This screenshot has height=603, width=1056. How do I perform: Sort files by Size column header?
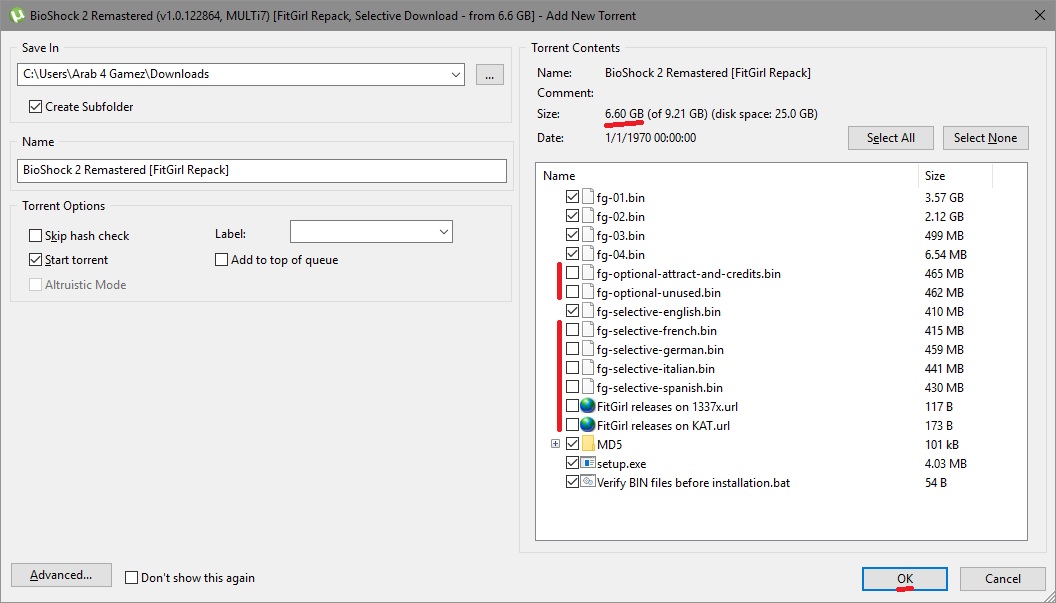point(955,176)
